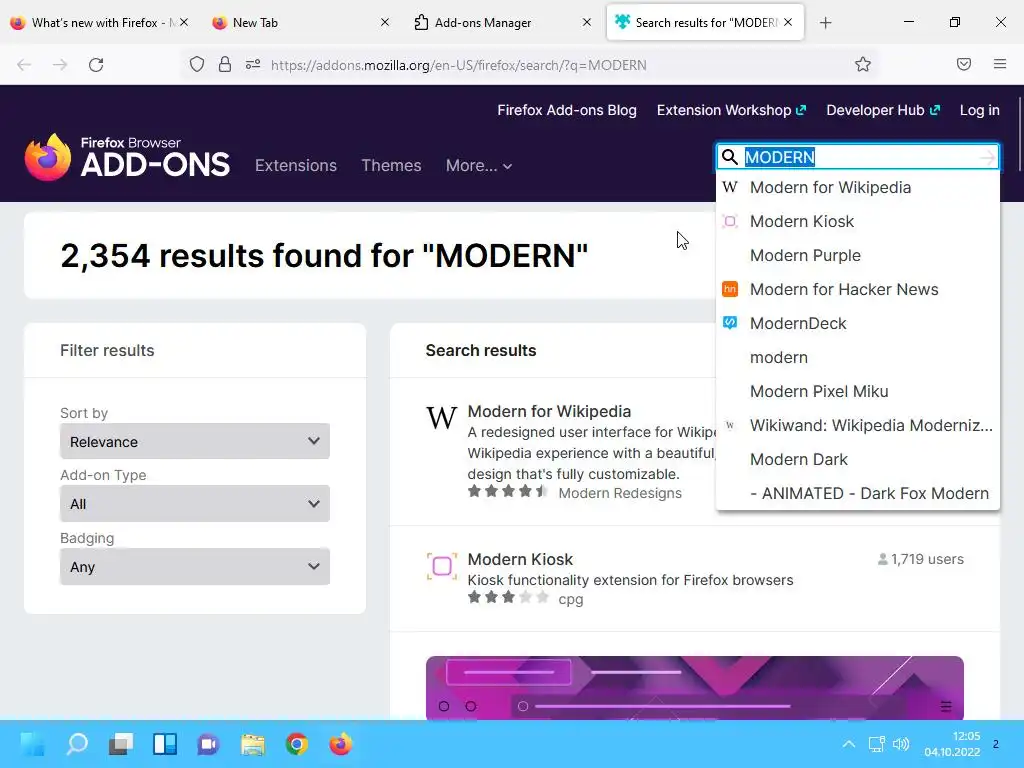
Task: Reload the current page
Action: (x=96, y=65)
